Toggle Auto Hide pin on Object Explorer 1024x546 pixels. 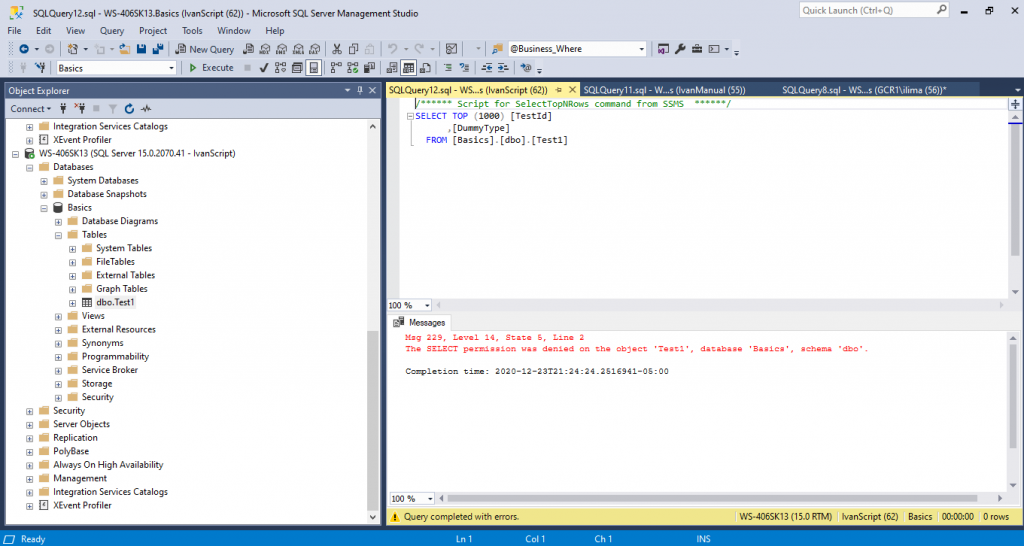[360, 91]
